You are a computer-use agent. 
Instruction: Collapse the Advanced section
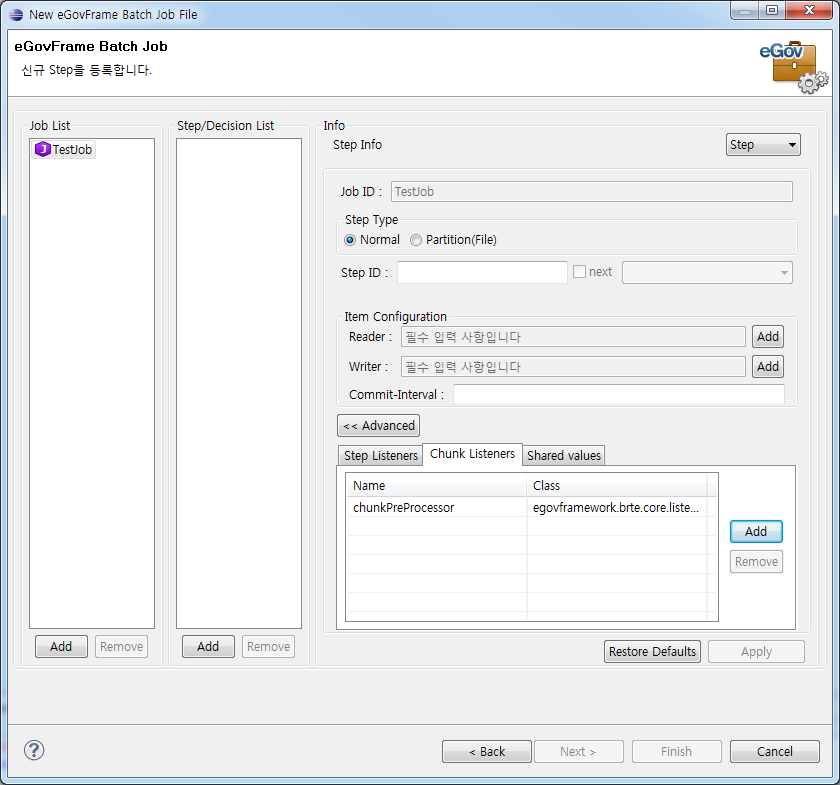378,425
